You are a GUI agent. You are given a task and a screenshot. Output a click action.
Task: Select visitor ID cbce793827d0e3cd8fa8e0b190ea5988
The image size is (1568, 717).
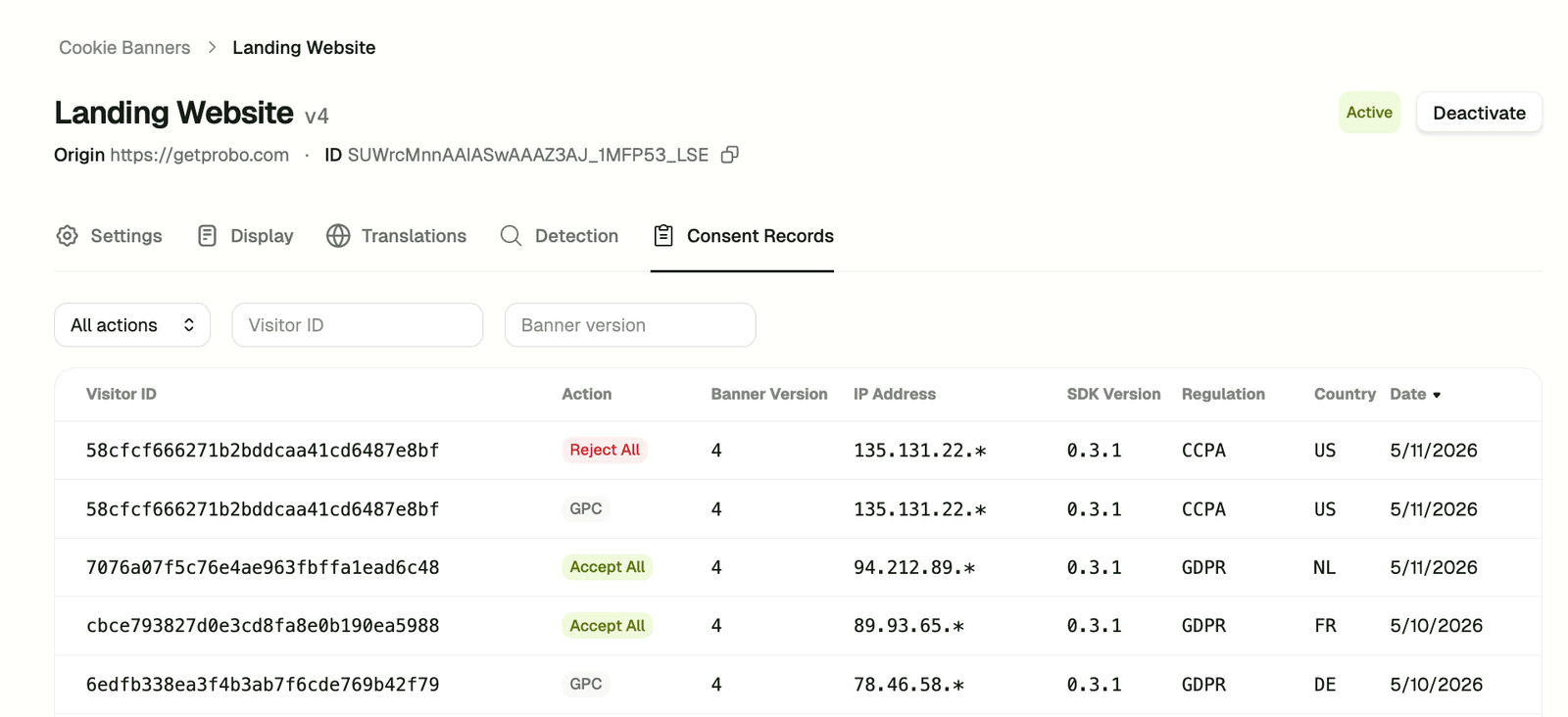pos(263,626)
